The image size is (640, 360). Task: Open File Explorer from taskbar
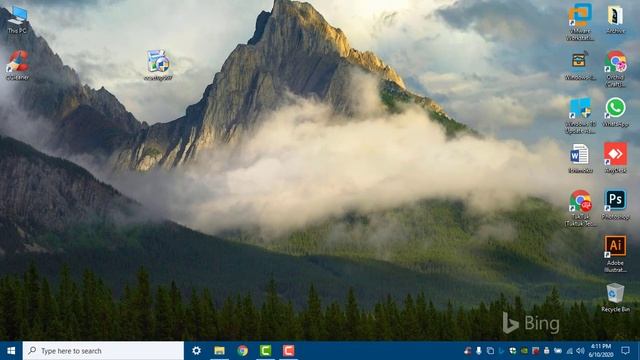(x=220, y=351)
